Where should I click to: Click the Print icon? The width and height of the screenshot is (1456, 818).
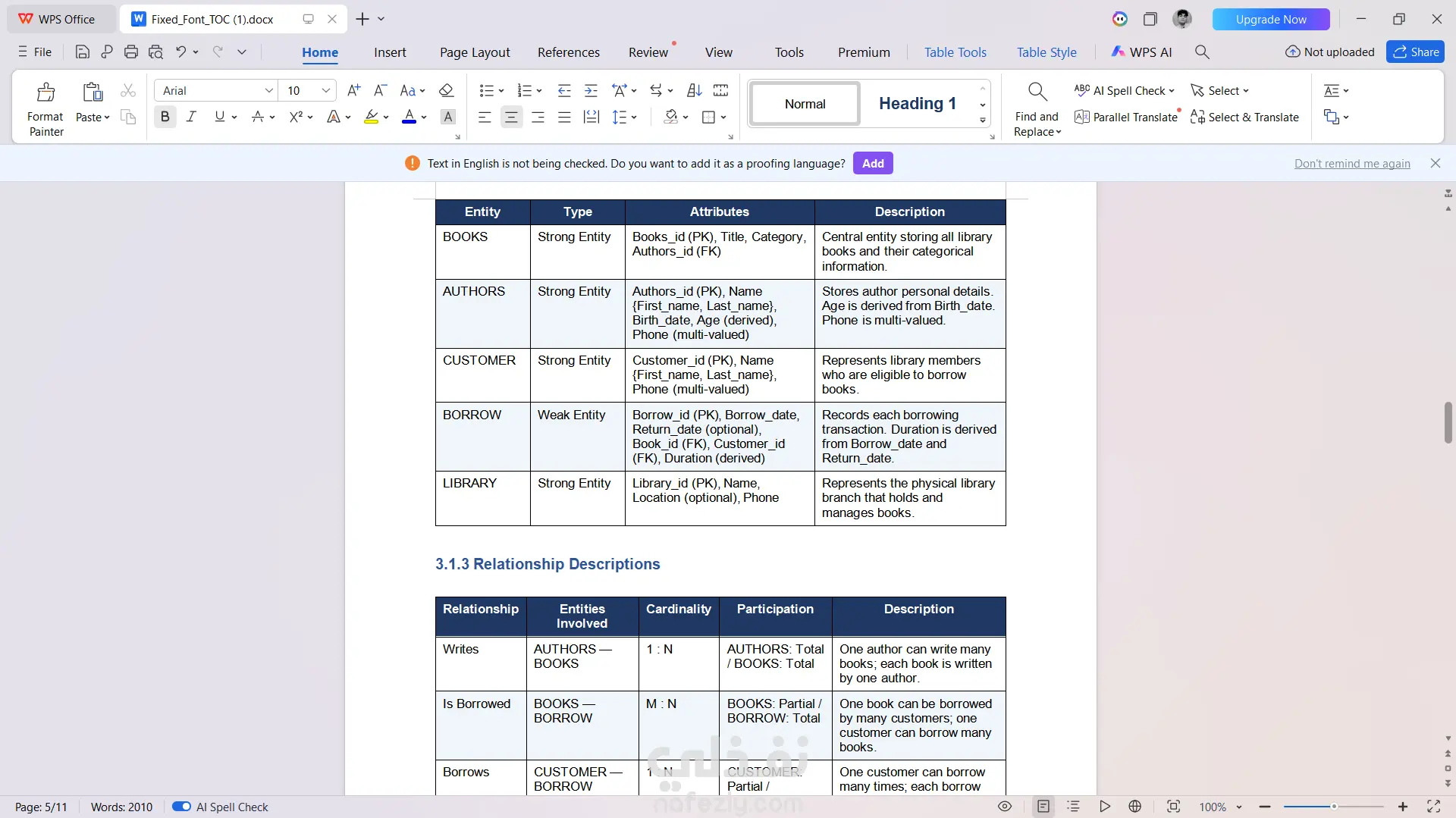(131, 52)
